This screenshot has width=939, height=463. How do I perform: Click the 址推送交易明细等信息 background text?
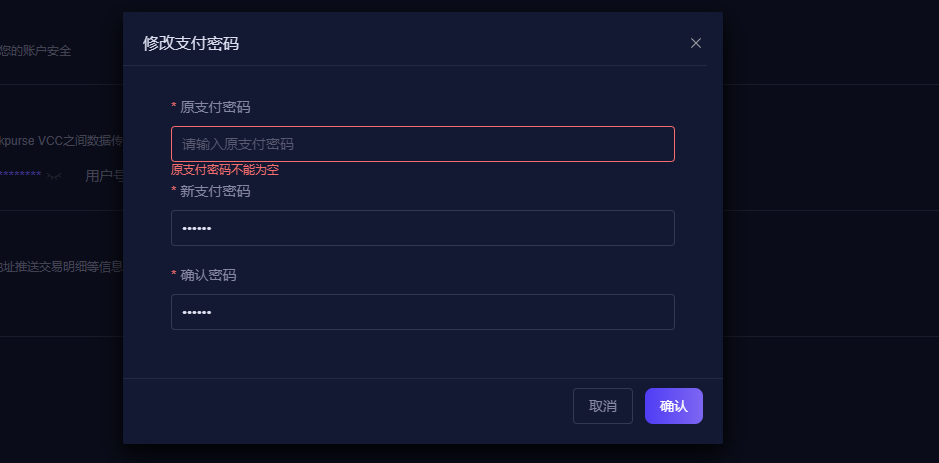pyautogui.click(x=61, y=267)
